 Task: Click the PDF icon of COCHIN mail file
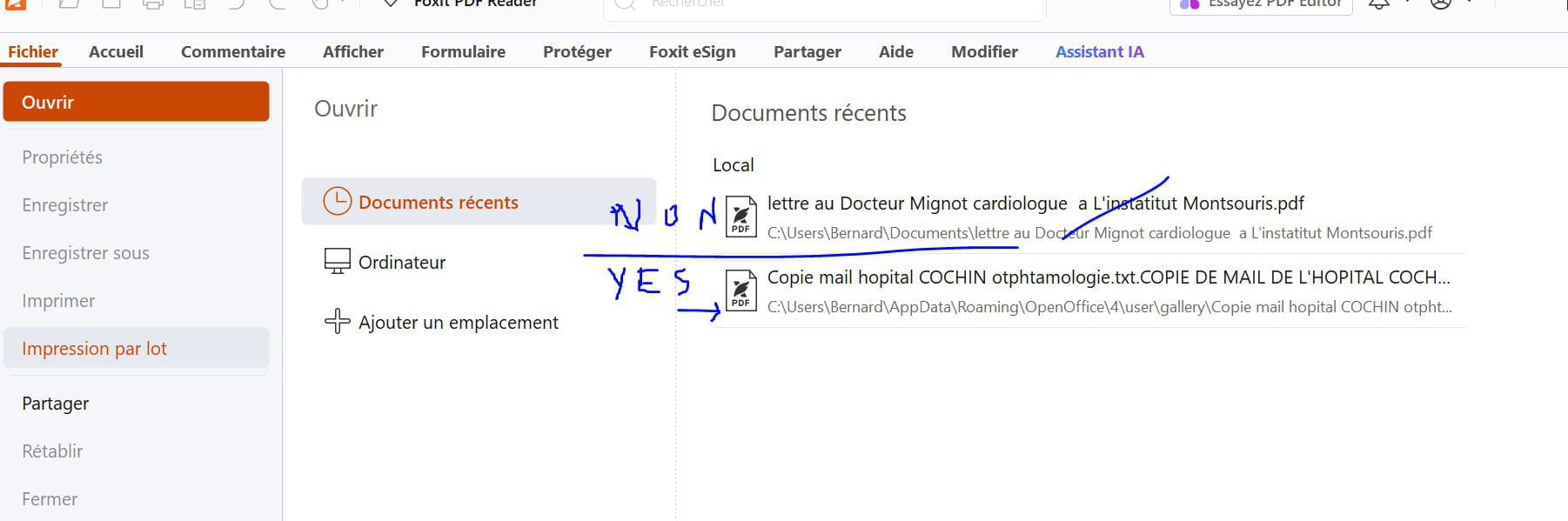[x=741, y=290]
